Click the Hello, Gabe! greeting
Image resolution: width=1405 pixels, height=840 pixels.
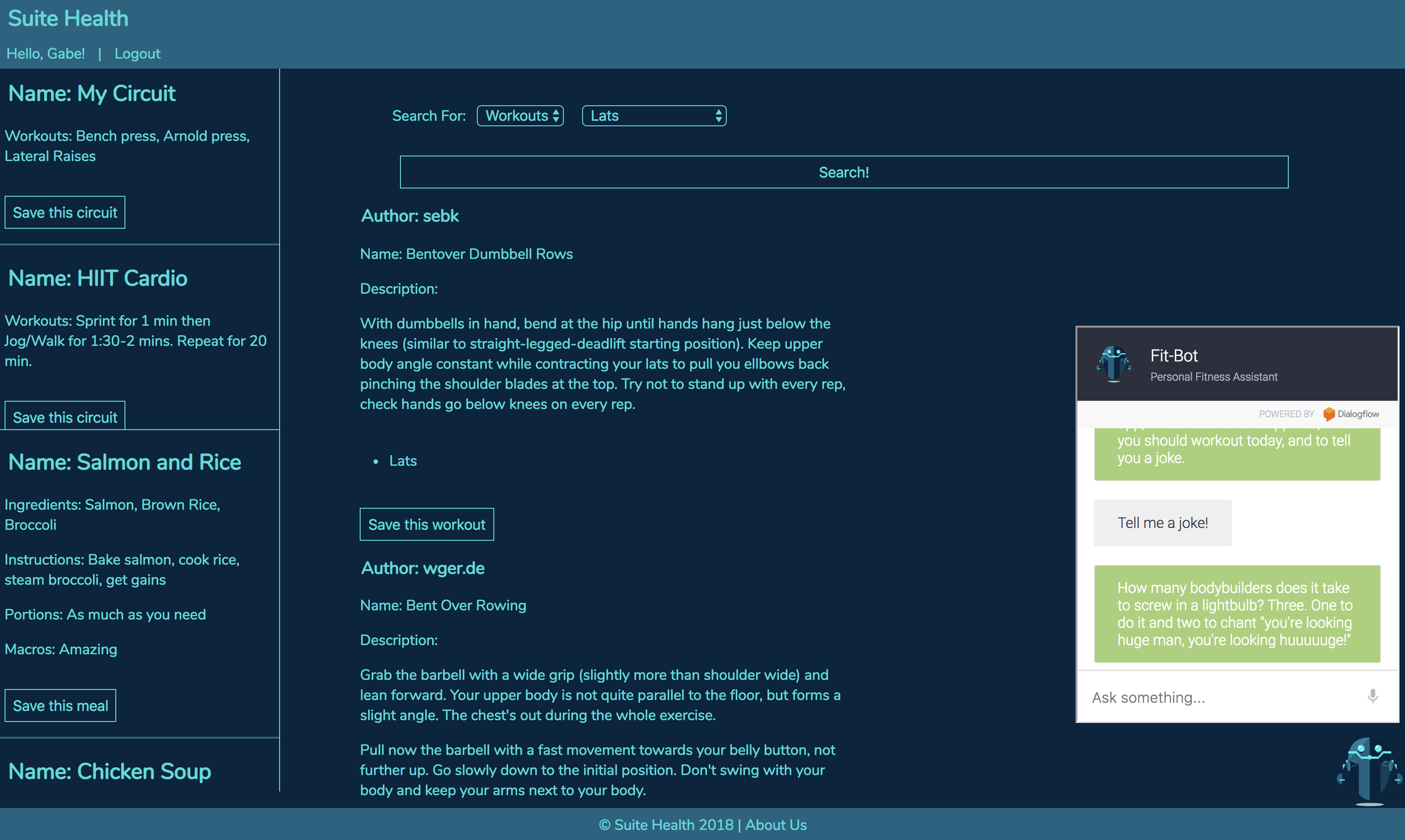pos(46,54)
